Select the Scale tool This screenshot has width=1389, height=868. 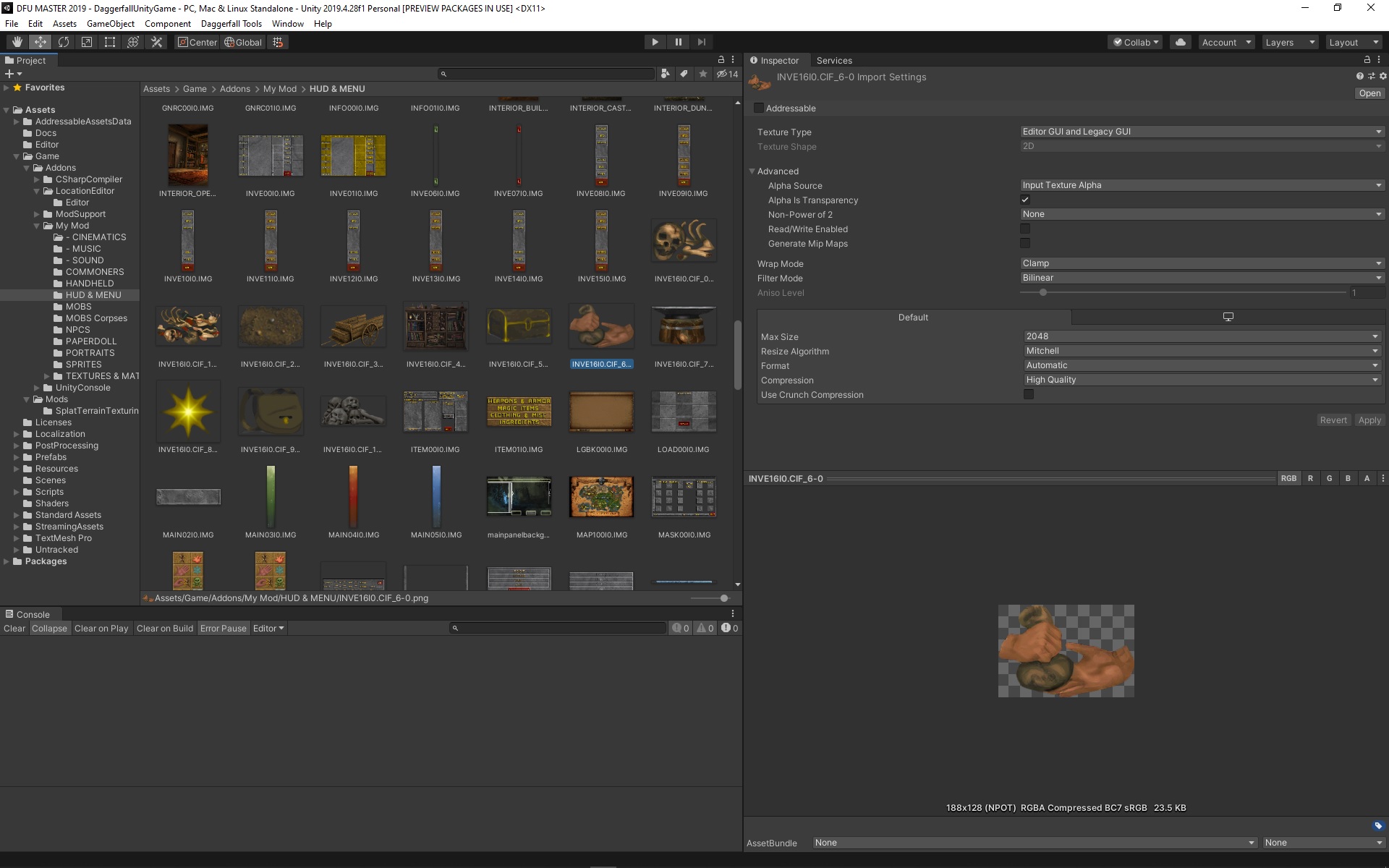(86, 42)
